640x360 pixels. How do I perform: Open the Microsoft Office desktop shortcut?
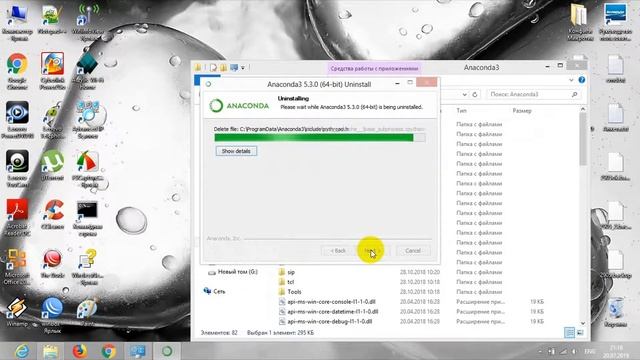17,266
